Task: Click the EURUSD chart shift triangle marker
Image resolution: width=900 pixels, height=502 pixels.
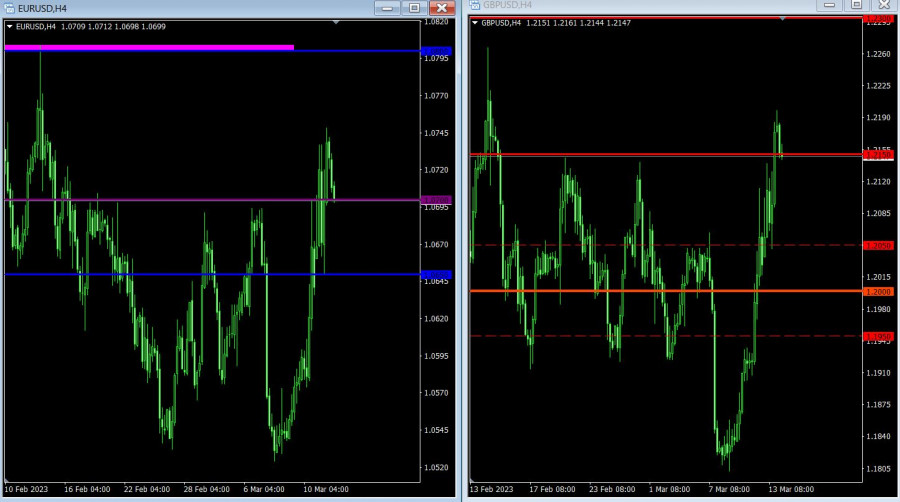Action: tap(337, 21)
